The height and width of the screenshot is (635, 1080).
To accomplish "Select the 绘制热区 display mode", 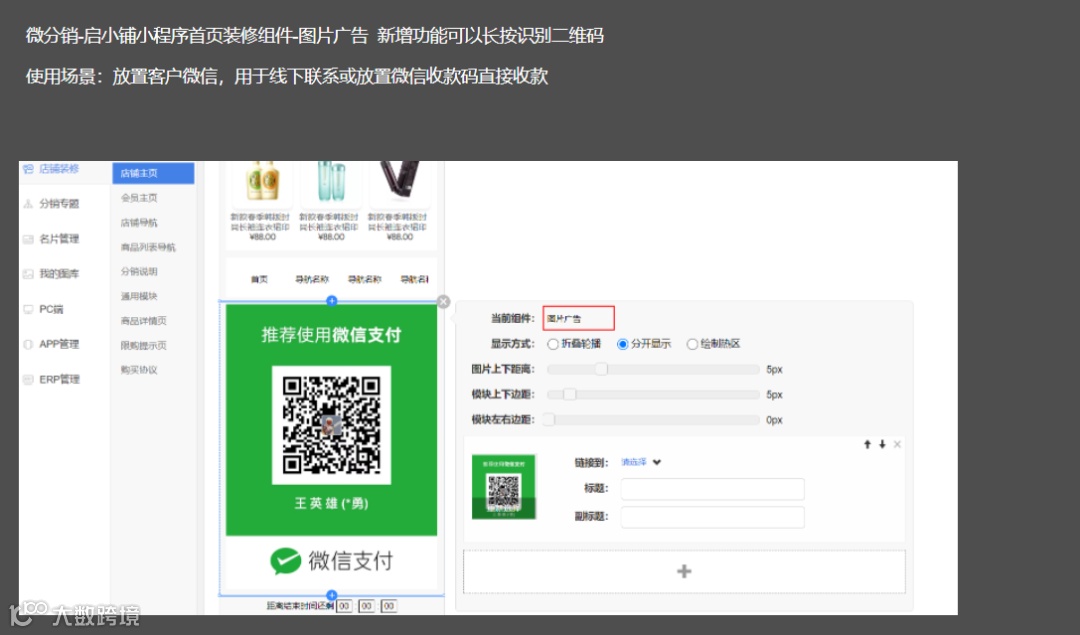I will coord(692,344).
